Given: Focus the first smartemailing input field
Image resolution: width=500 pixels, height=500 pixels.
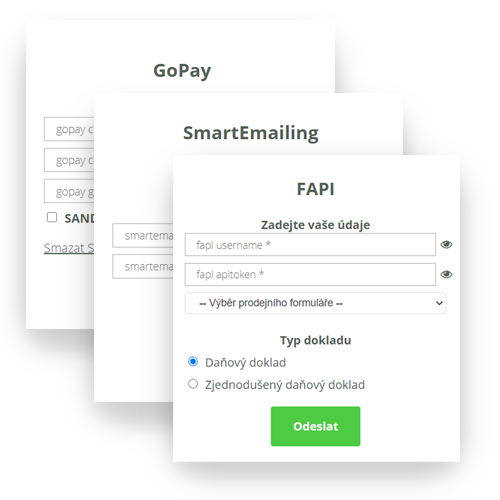Looking at the screenshot, I should tap(143, 236).
